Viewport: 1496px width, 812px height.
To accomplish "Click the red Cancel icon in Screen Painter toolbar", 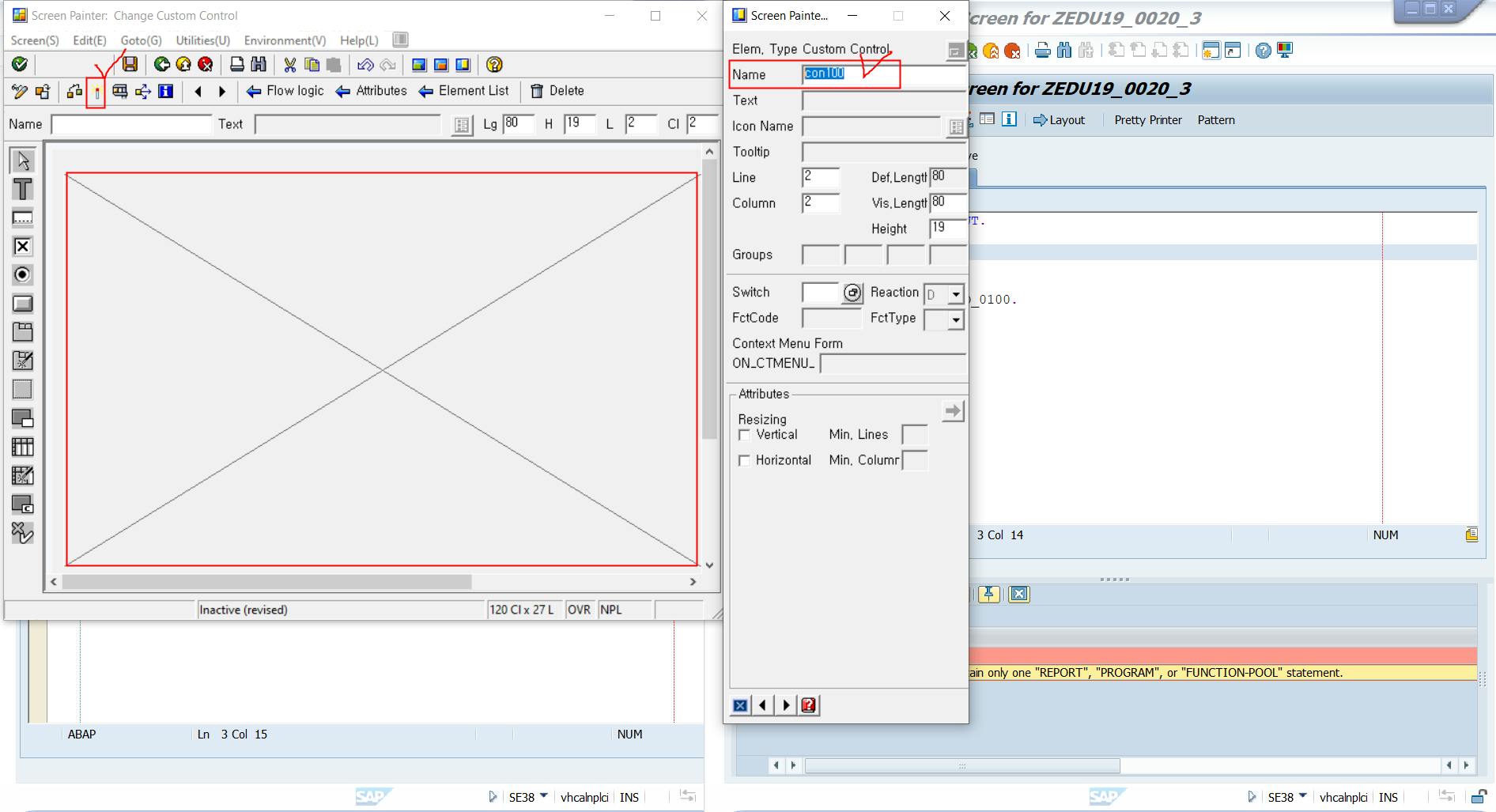I will [205, 65].
